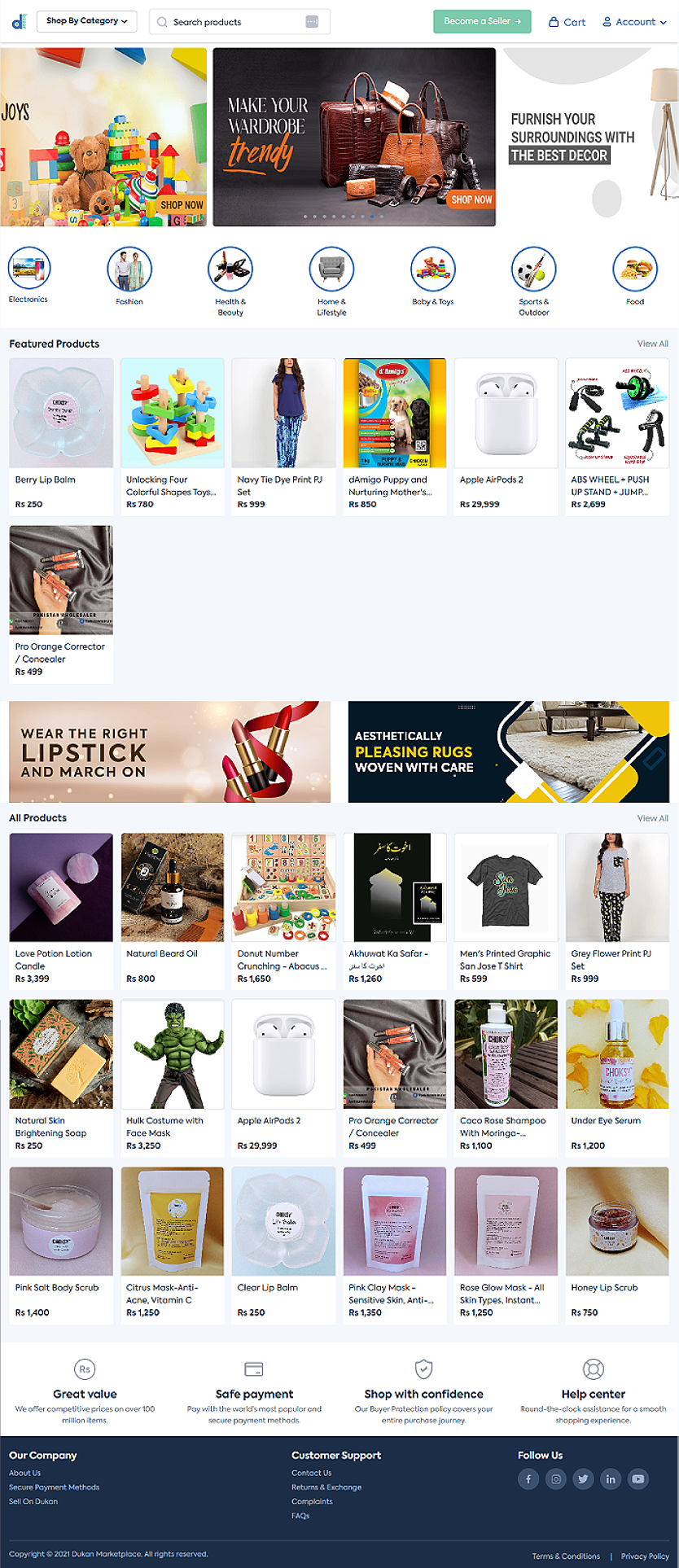The image size is (679, 1568).
Task: Expand the Shop By Category dropdown
Action: click(87, 21)
